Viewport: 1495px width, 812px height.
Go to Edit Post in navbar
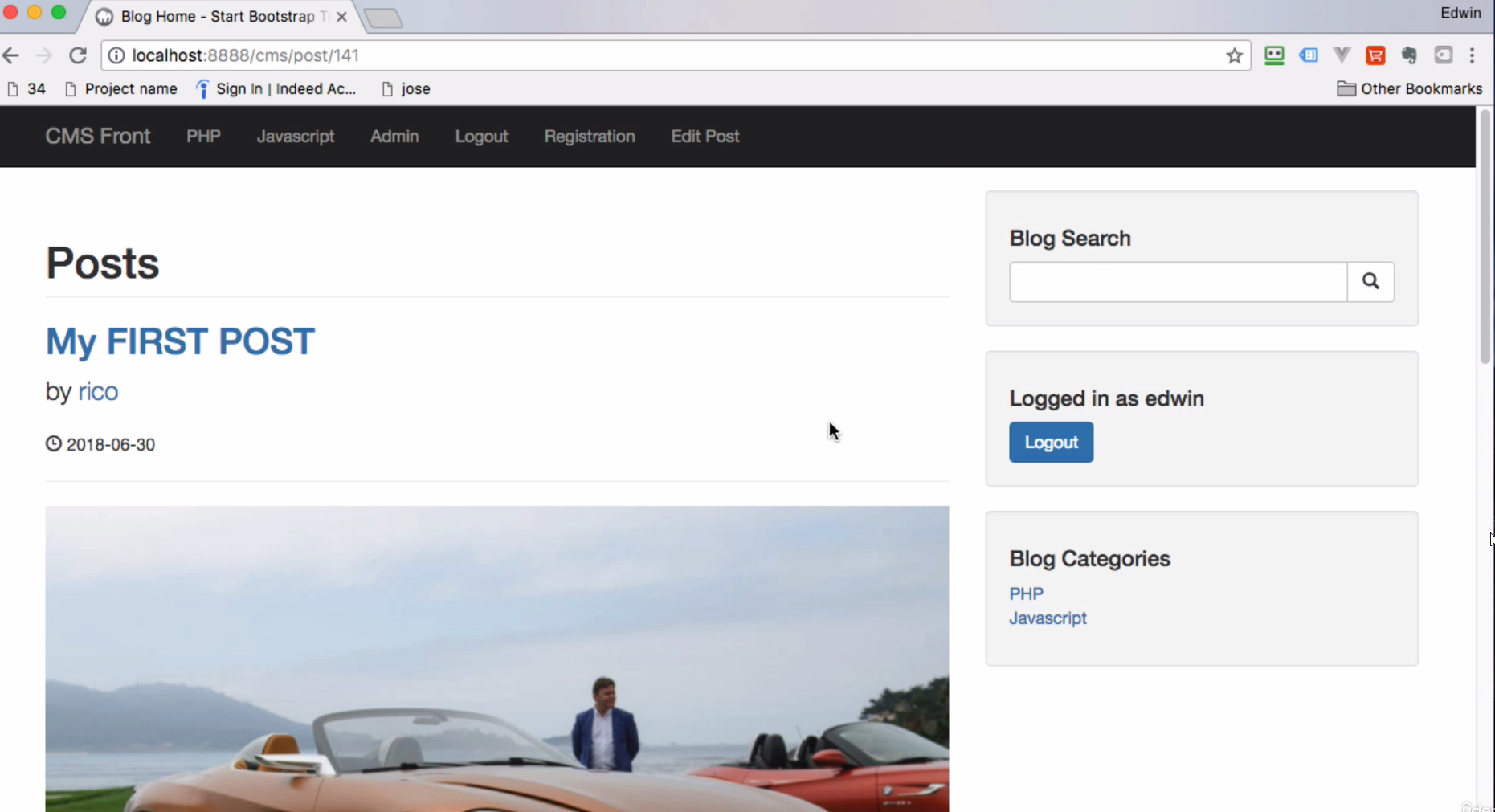click(x=705, y=137)
